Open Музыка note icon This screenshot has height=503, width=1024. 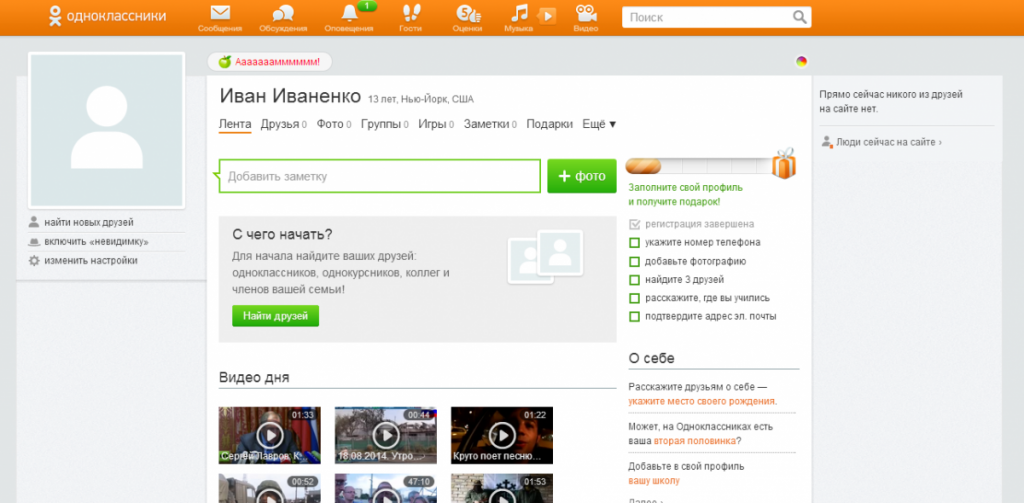point(519,13)
